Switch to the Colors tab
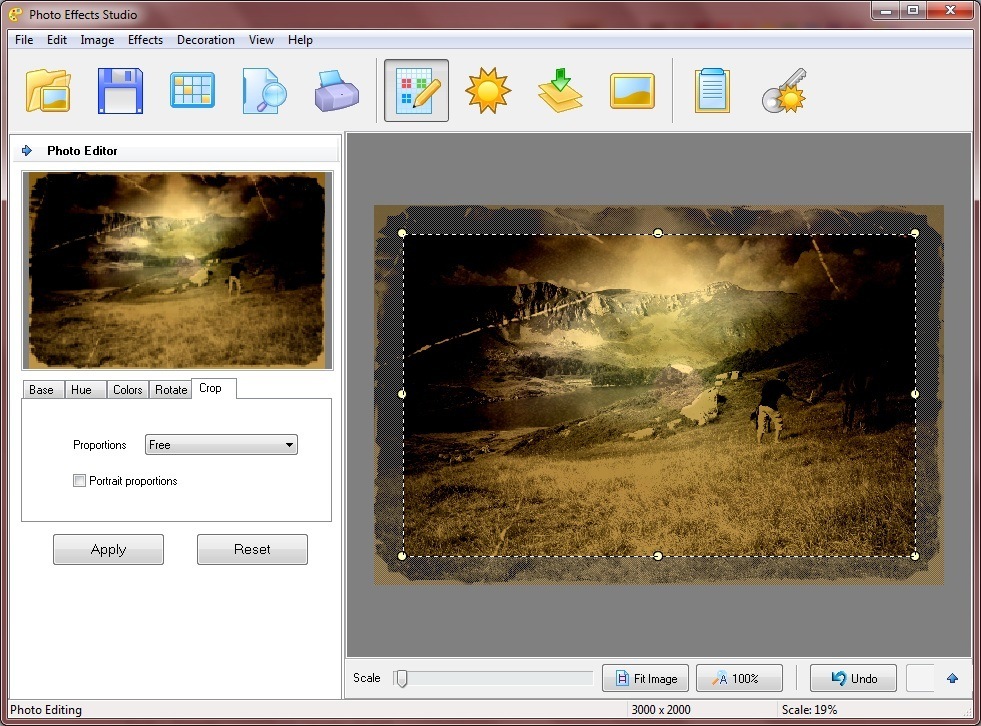This screenshot has width=981, height=726. coord(127,389)
